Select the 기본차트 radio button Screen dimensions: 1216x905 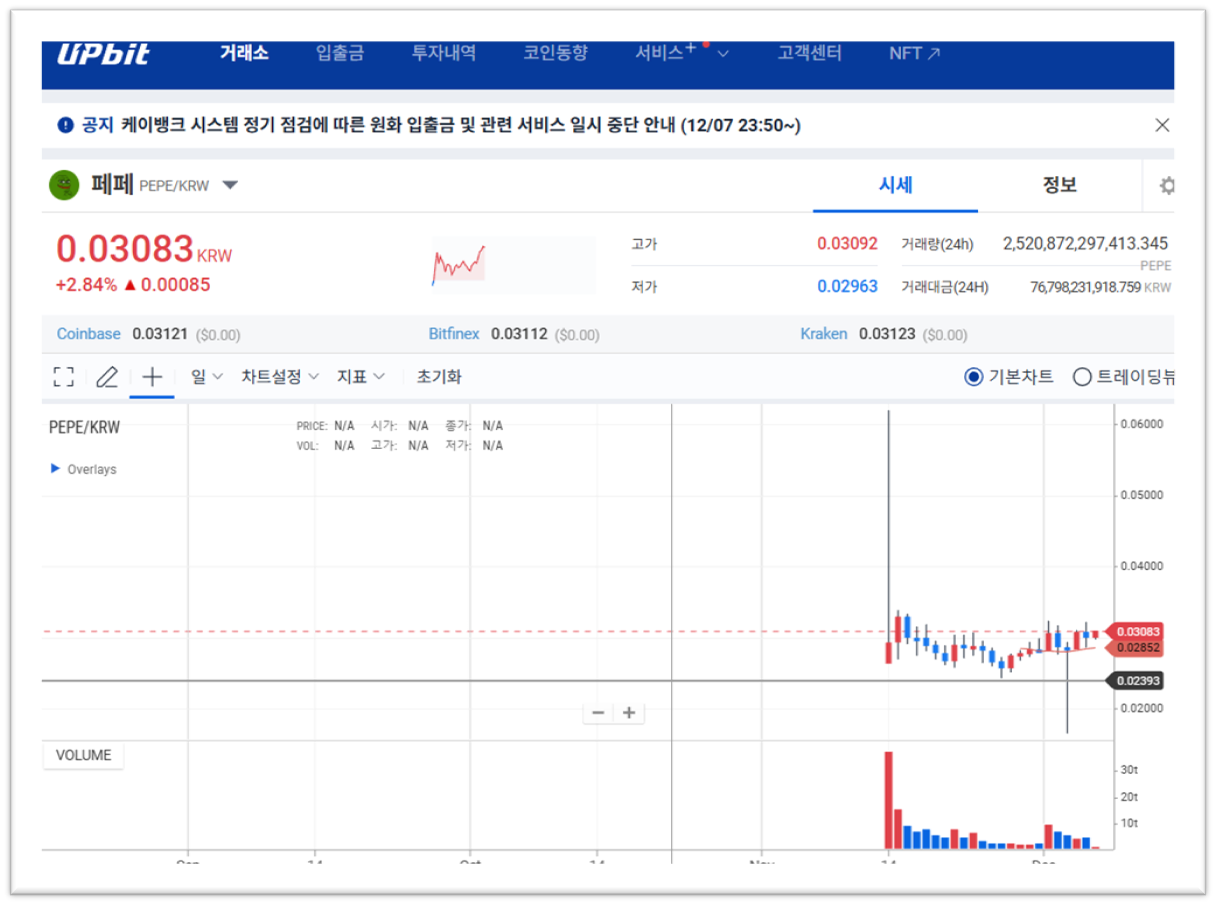[x=974, y=377]
